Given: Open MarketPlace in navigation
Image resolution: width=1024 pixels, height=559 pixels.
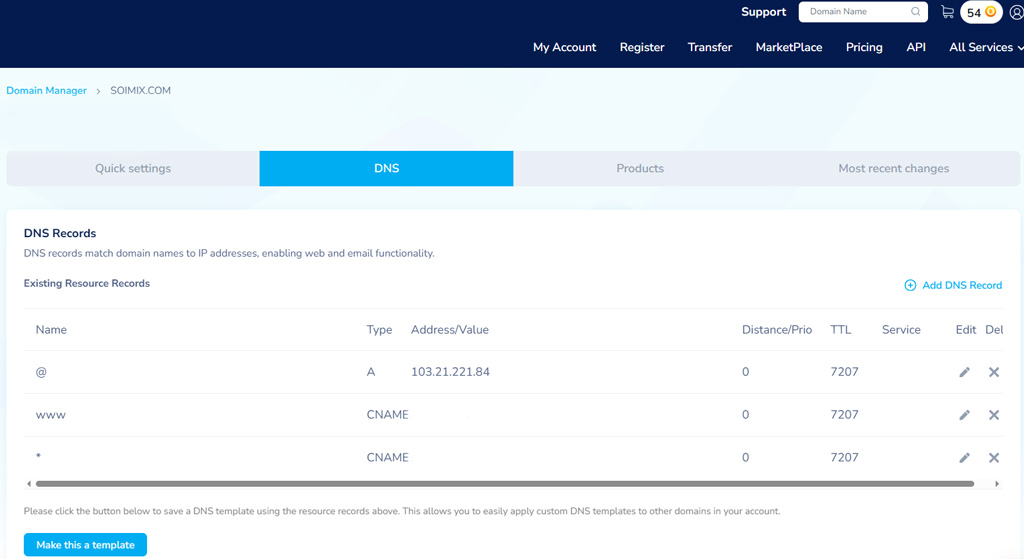Looking at the screenshot, I should [x=789, y=47].
